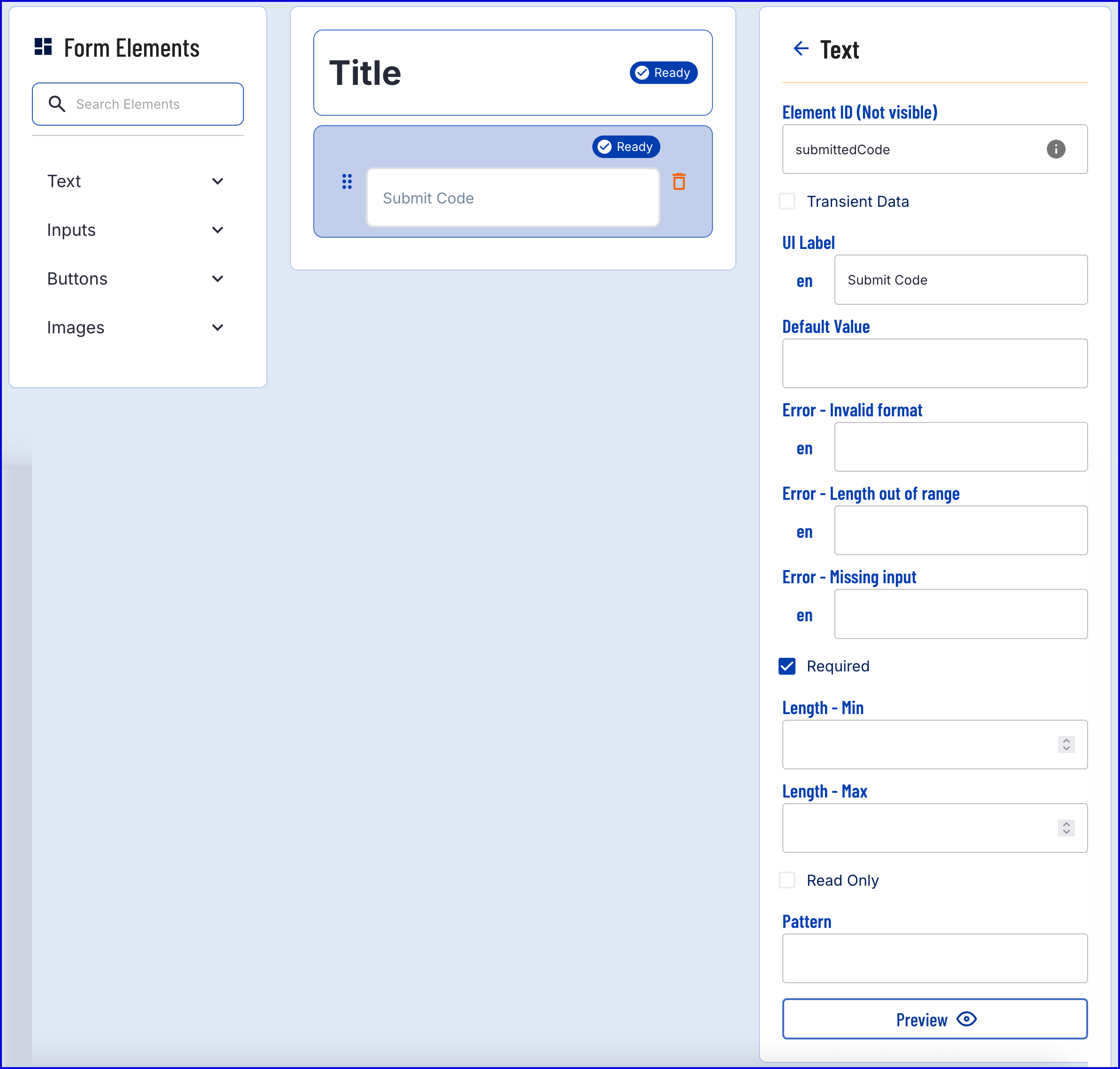Click the Ready badge on Submit Code block

[625, 147]
